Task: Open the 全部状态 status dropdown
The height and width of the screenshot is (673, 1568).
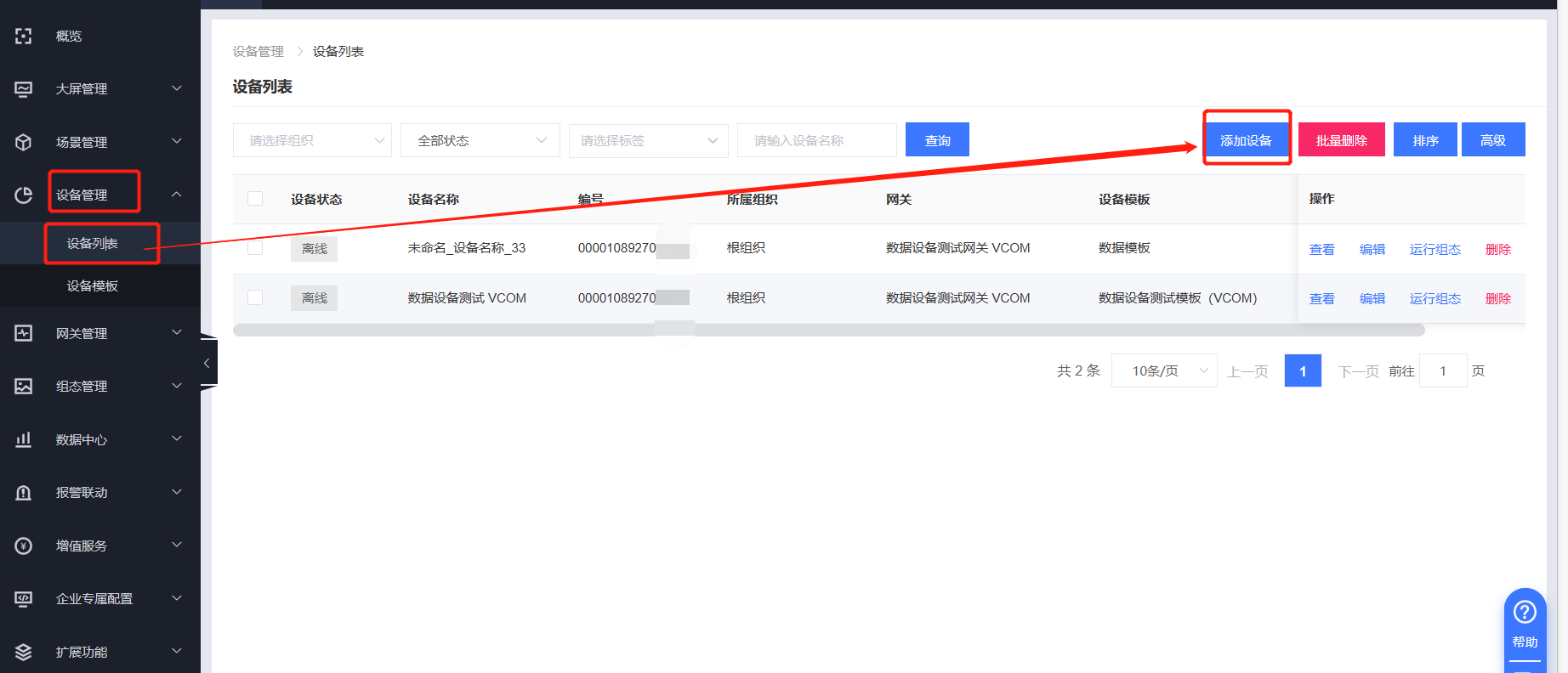Action: click(480, 140)
